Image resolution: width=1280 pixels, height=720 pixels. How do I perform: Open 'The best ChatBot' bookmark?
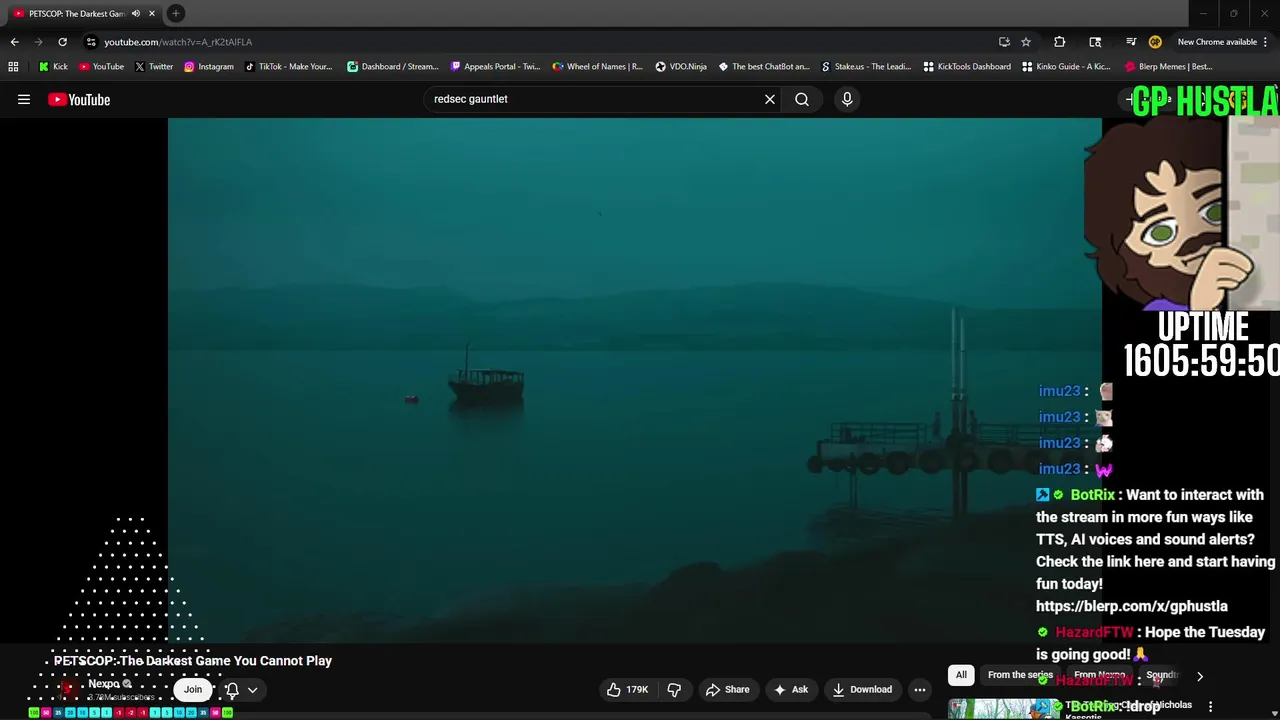click(764, 67)
